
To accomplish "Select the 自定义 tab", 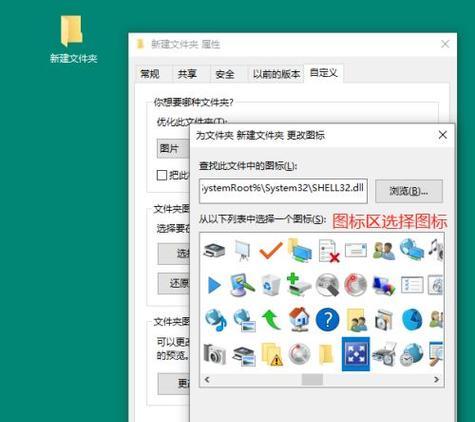I will [324, 73].
